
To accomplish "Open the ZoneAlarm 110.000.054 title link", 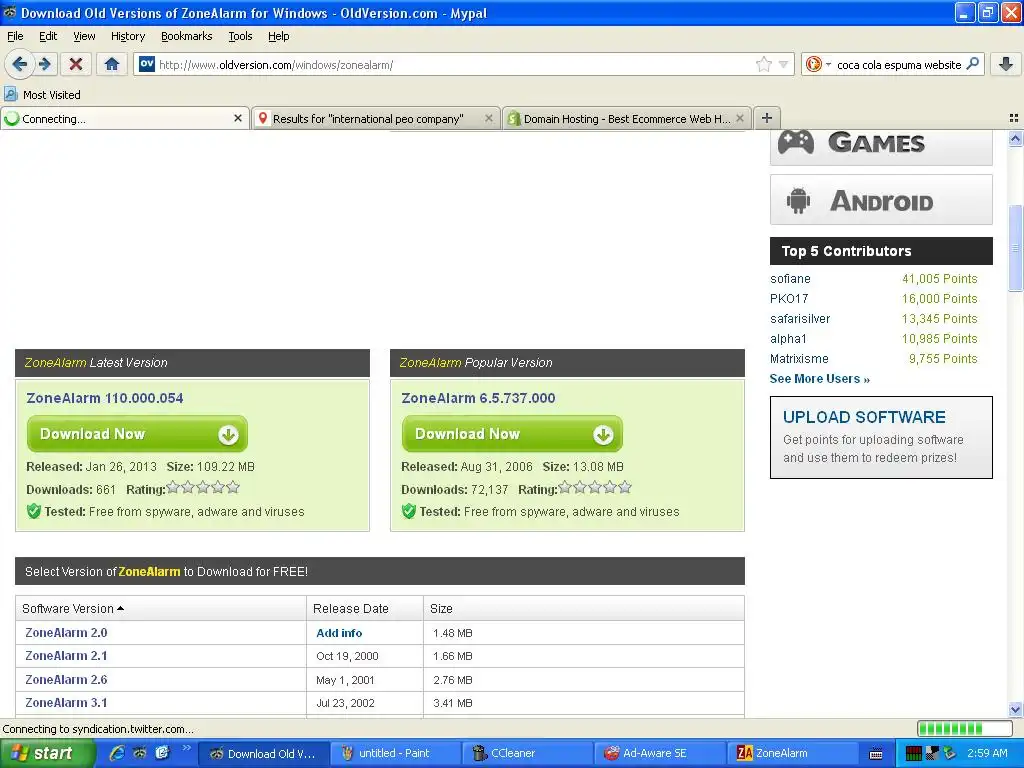I will [104, 398].
